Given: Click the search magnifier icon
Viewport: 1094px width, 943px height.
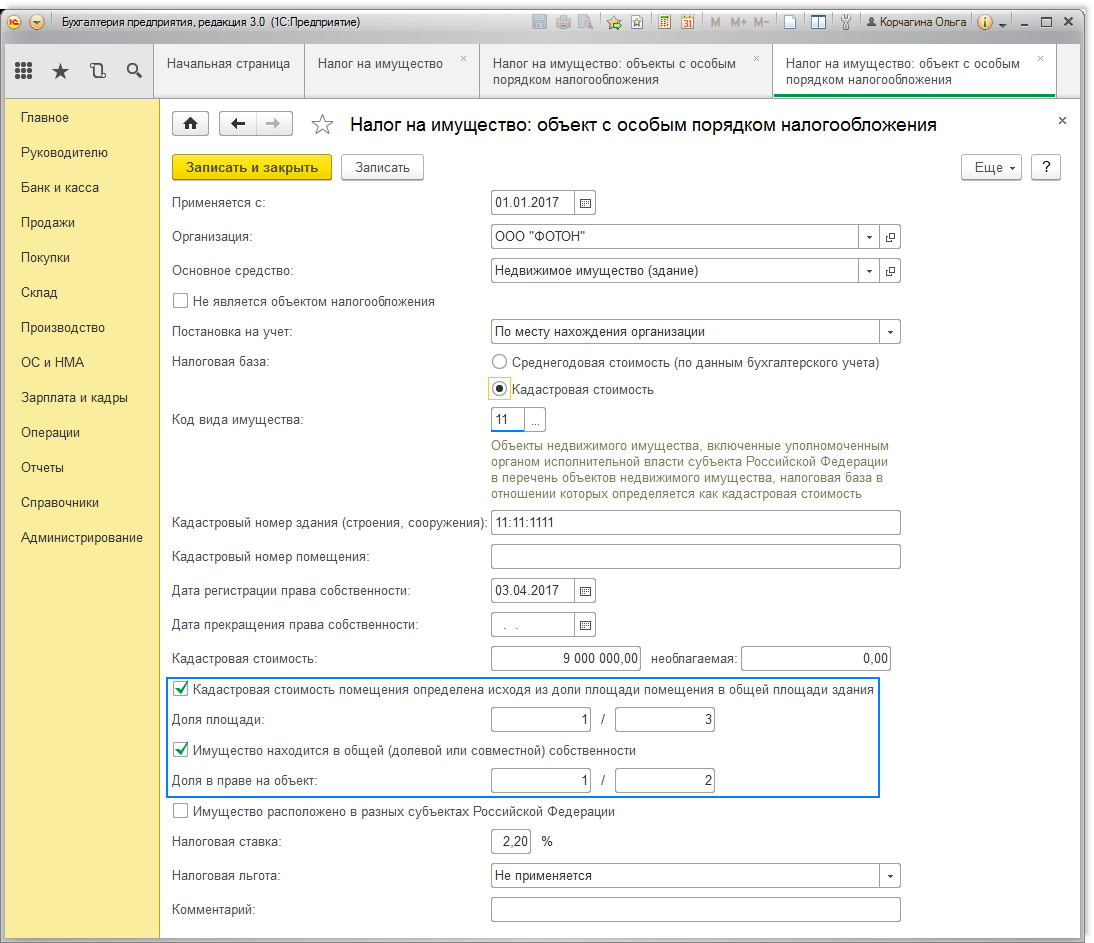Looking at the screenshot, I should 133,70.
